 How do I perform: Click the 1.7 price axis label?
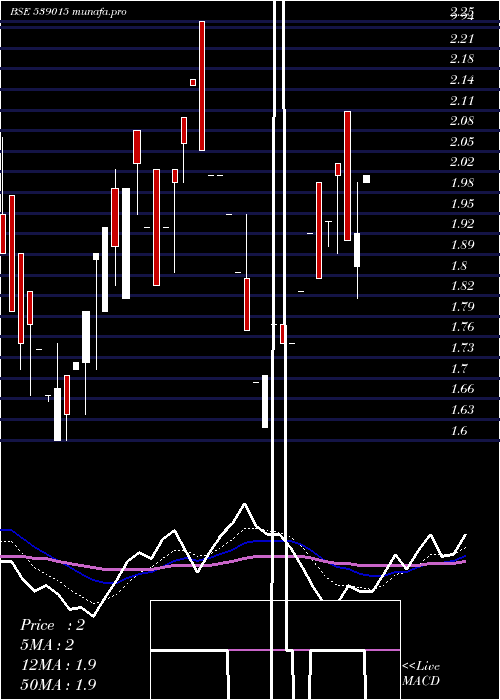[459, 369]
